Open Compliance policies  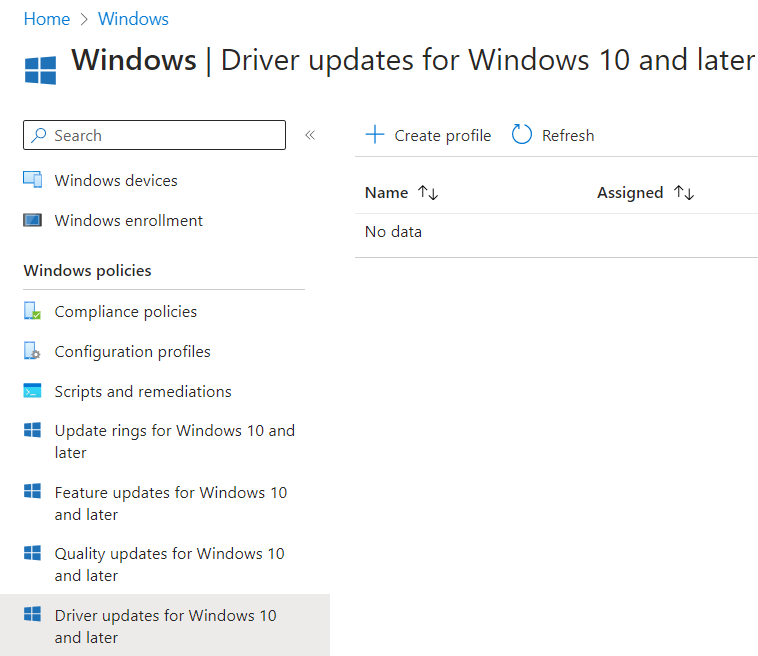tap(126, 312)
